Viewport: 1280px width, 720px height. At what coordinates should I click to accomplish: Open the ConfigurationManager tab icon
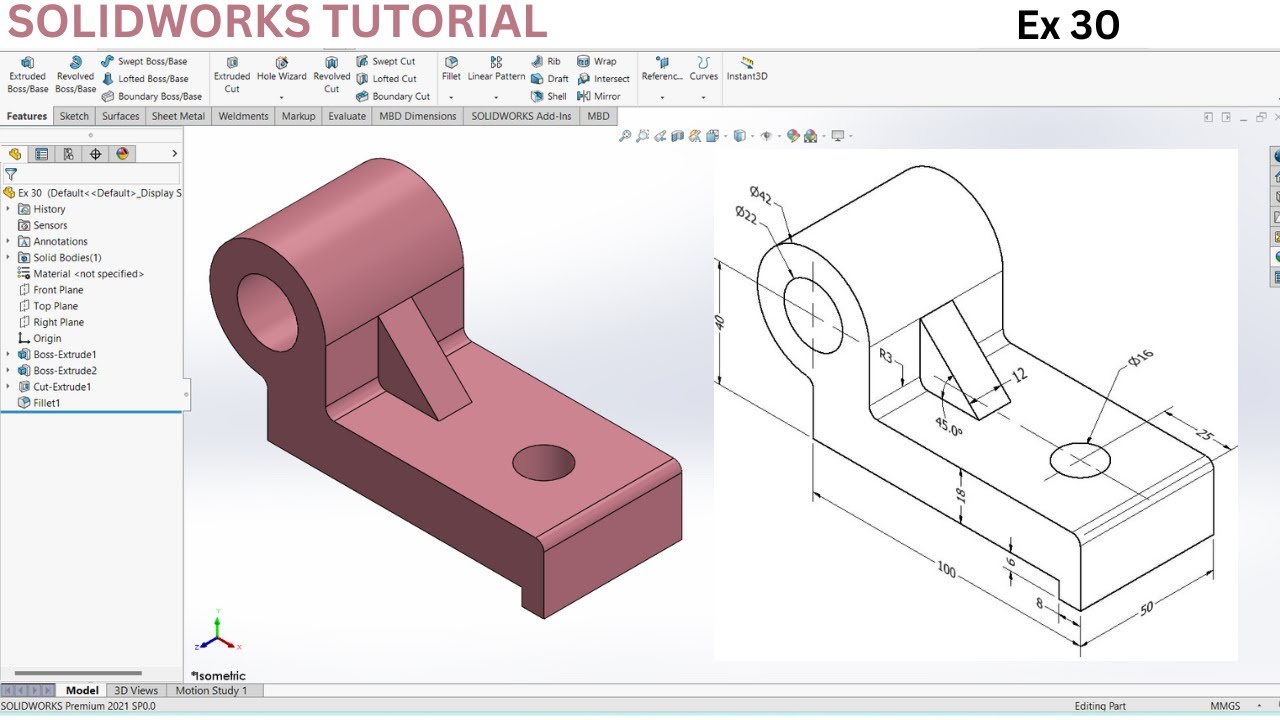[x=68, y=154]
